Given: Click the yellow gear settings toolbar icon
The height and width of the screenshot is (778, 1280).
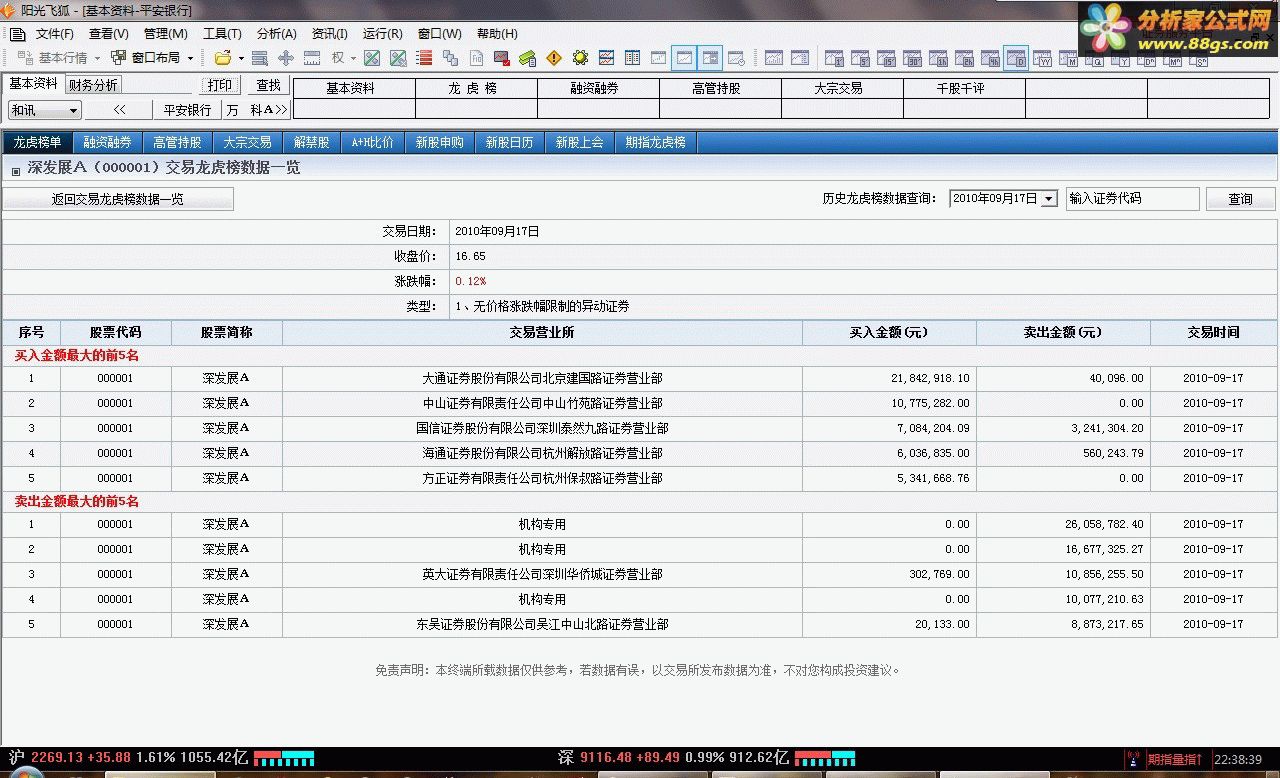Looking at the screenshot, I should click(x=580, y=58).
